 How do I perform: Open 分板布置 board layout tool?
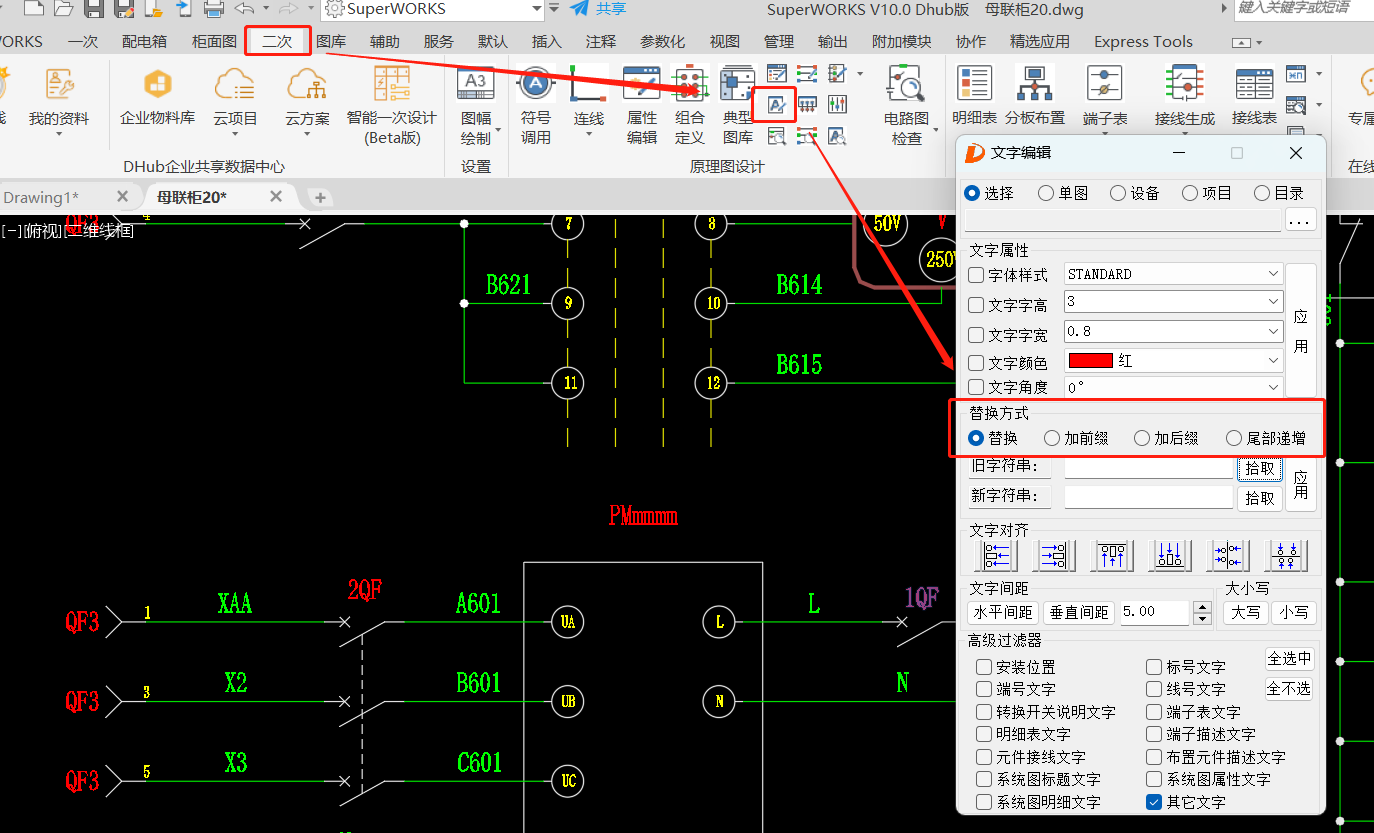tap(1035, 97)
